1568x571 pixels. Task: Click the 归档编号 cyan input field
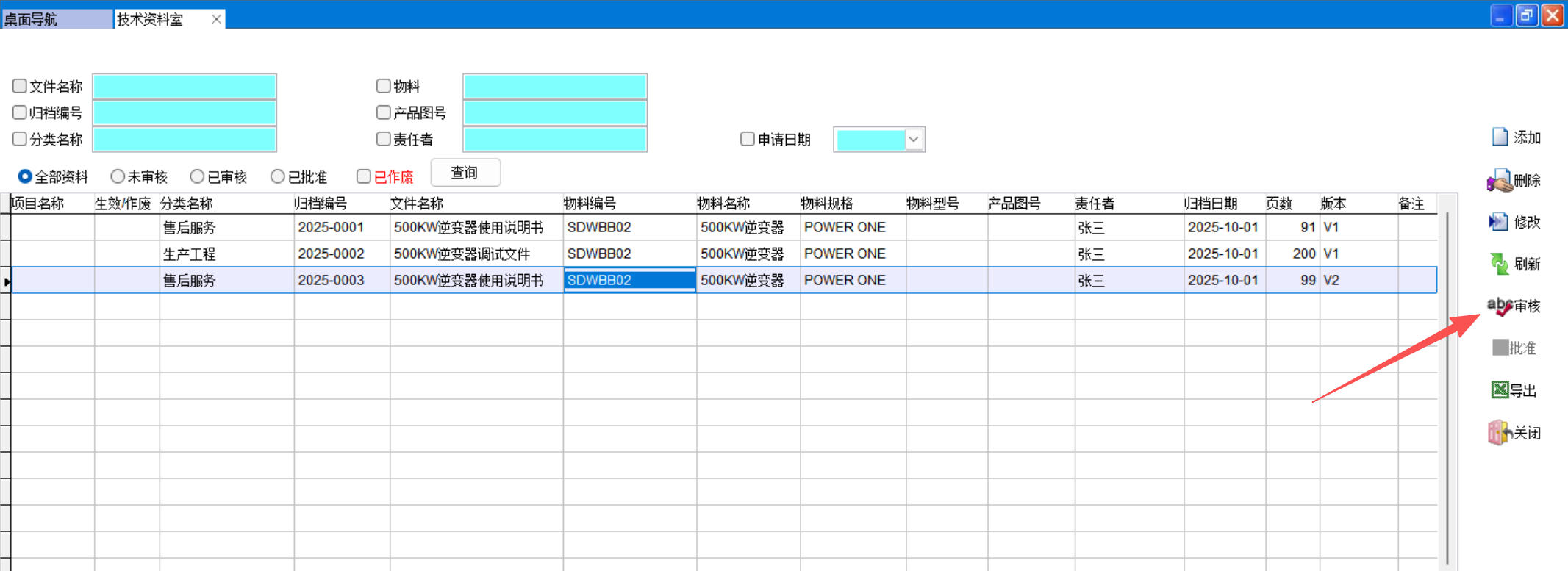[185, 113]
